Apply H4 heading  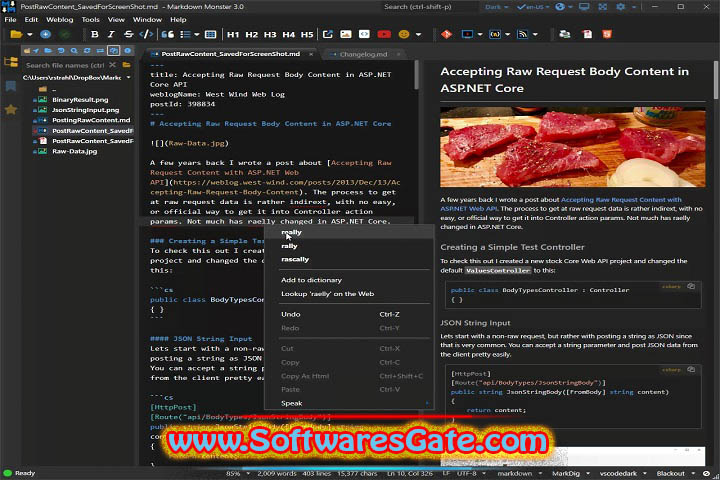288,34
